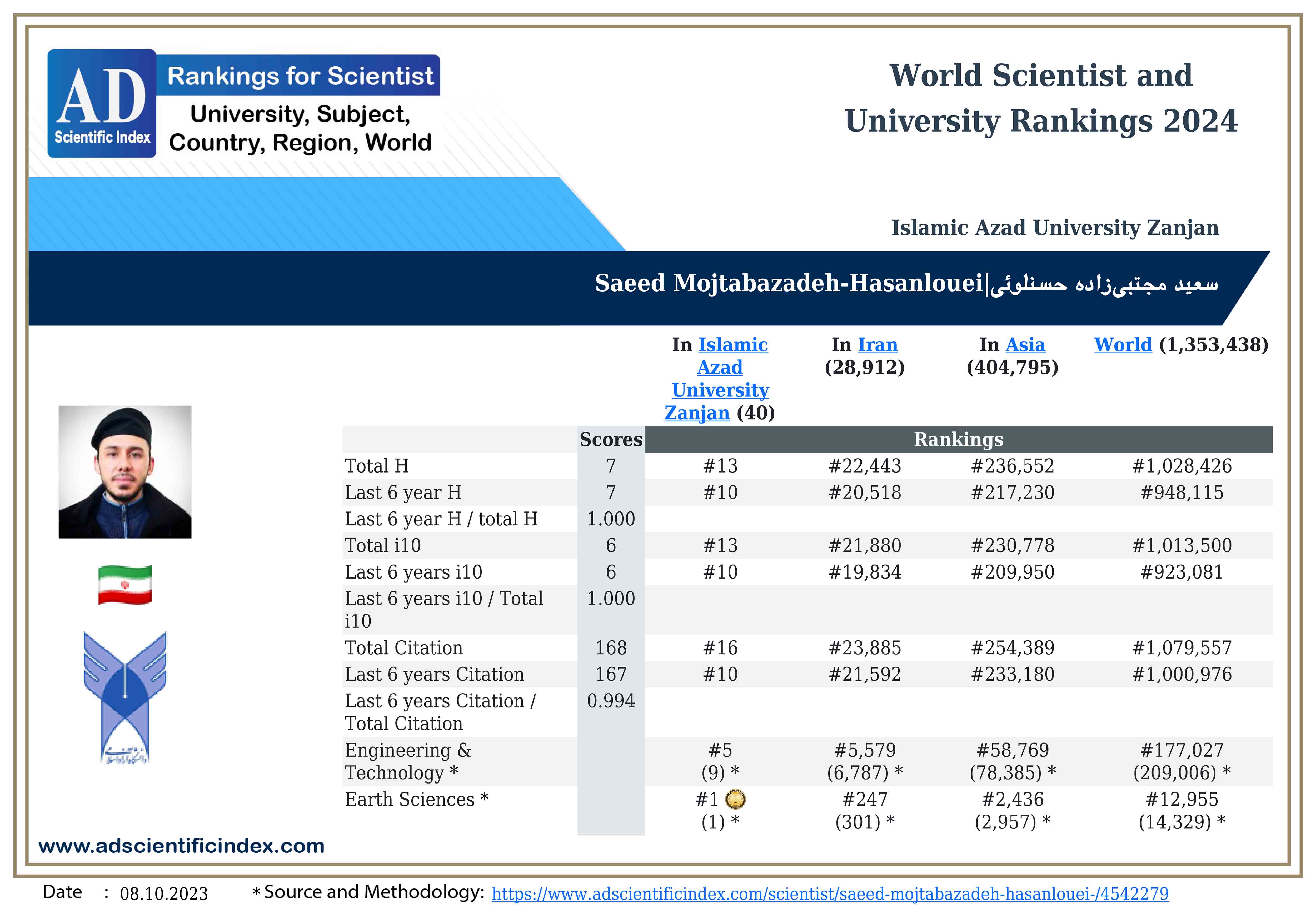This screenshot has height=914, width=1316.
Task: Click the www.adscientificindex.com website text
Action: 181,846
